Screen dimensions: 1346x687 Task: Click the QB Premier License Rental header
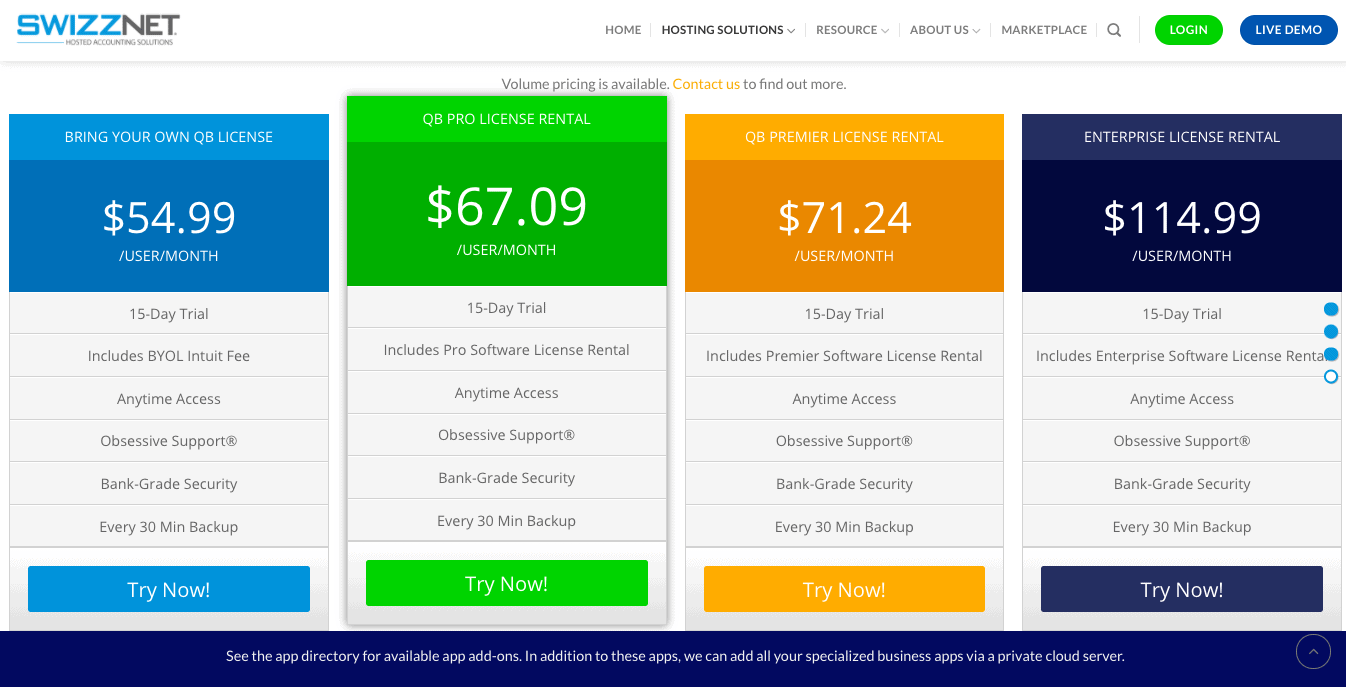point(844,137)
